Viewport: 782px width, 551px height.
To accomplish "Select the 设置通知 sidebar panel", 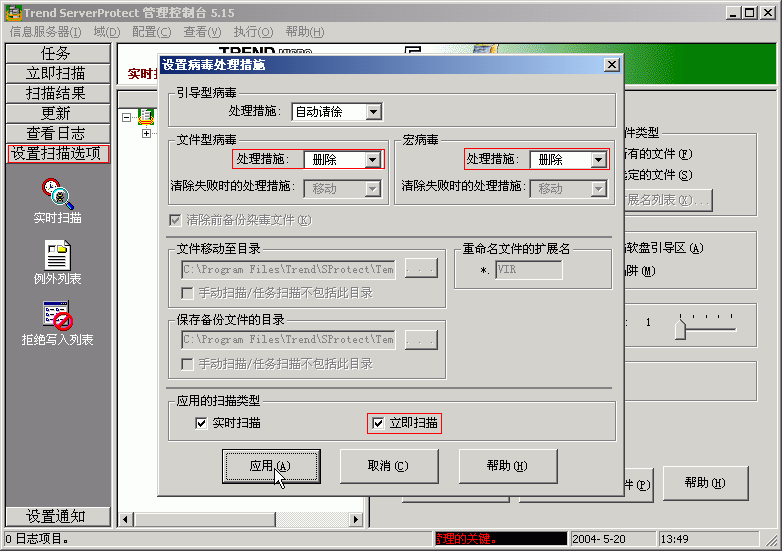I will click(x=56, y=516).
